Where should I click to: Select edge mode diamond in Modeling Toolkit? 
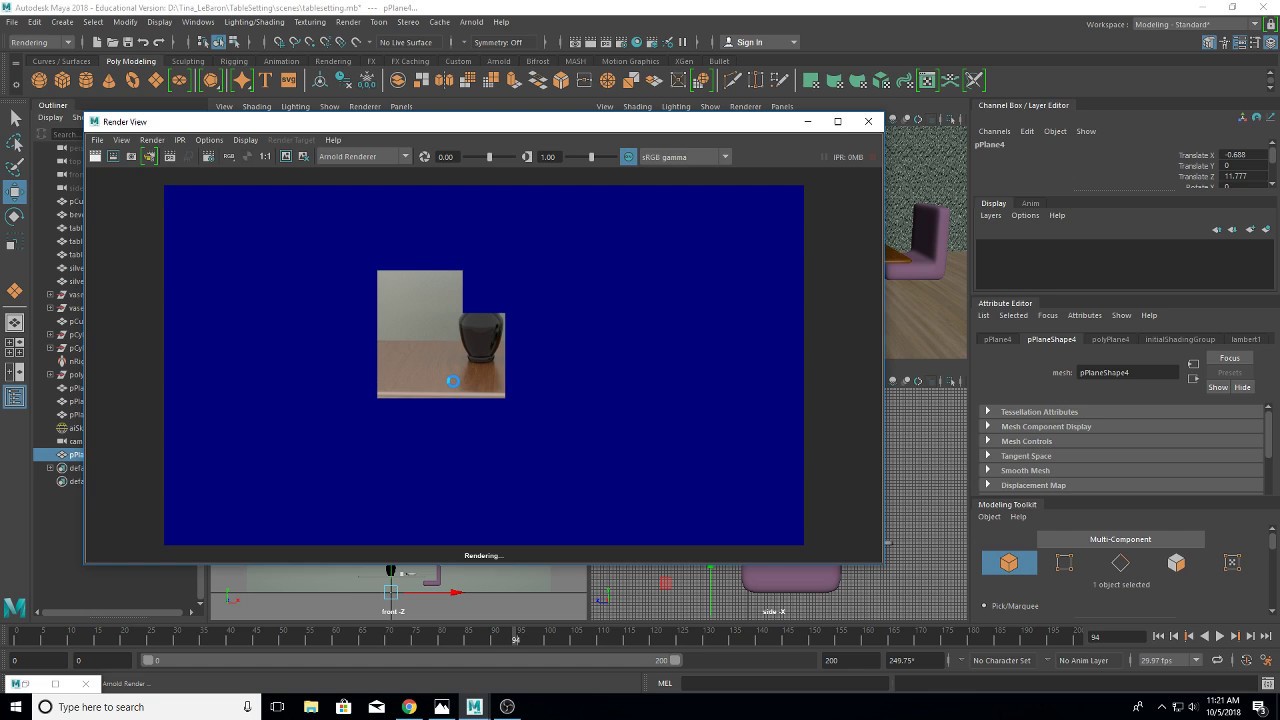tap(1120, 563)
